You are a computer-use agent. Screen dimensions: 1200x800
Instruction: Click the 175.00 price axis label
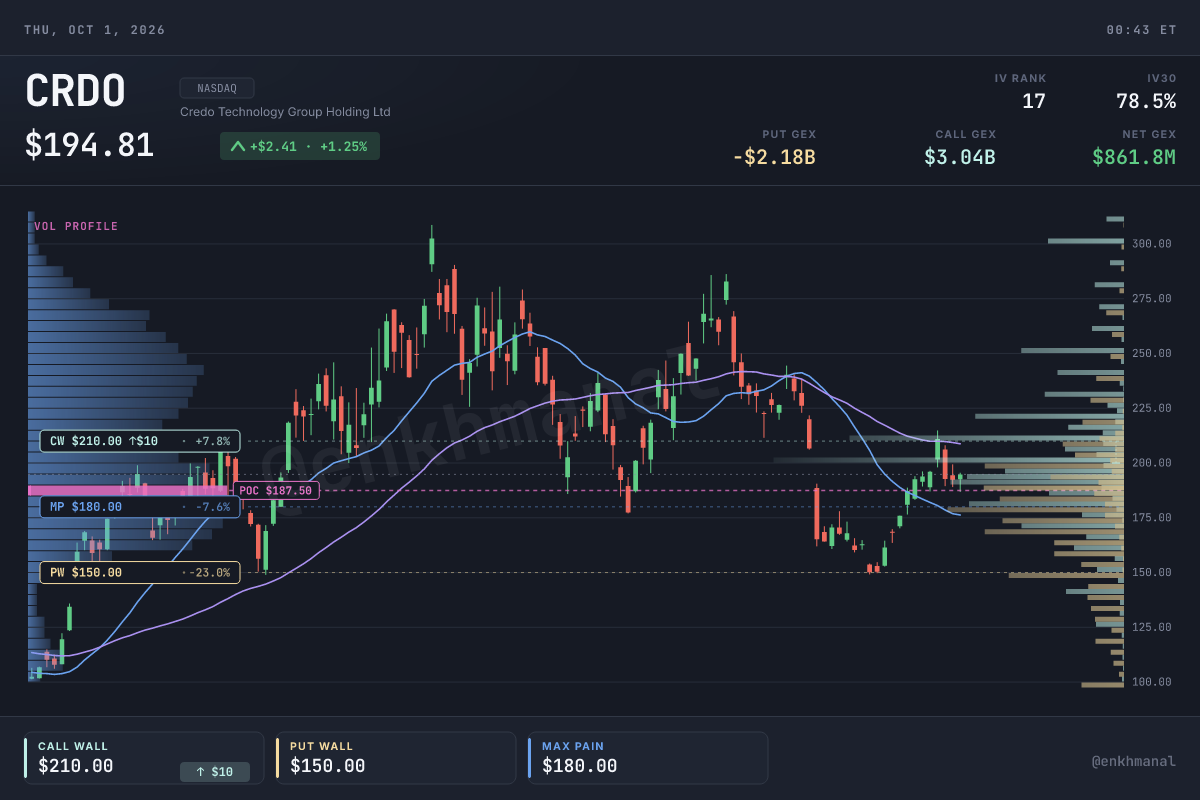pyautogui.click(x=1152, y=518)
